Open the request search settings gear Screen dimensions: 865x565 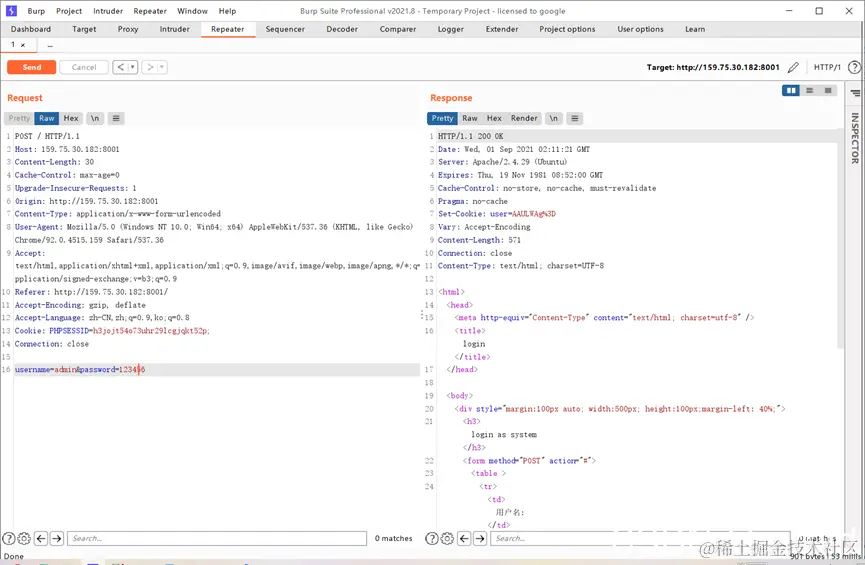tap(24, 539)
